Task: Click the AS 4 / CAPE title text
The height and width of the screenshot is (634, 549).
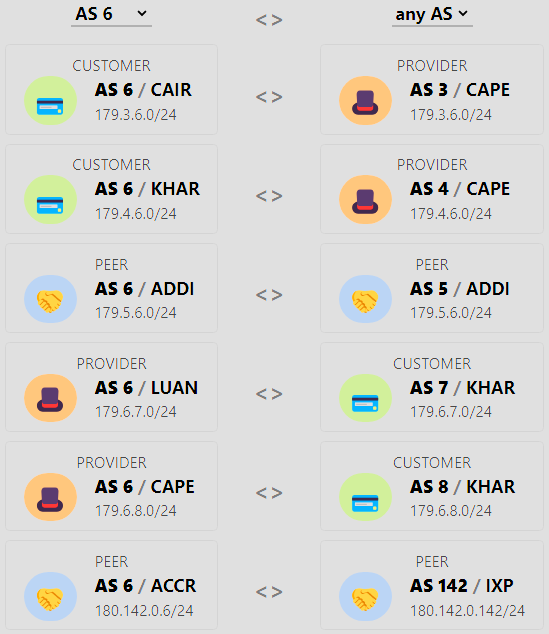Action: click(460, 189)
